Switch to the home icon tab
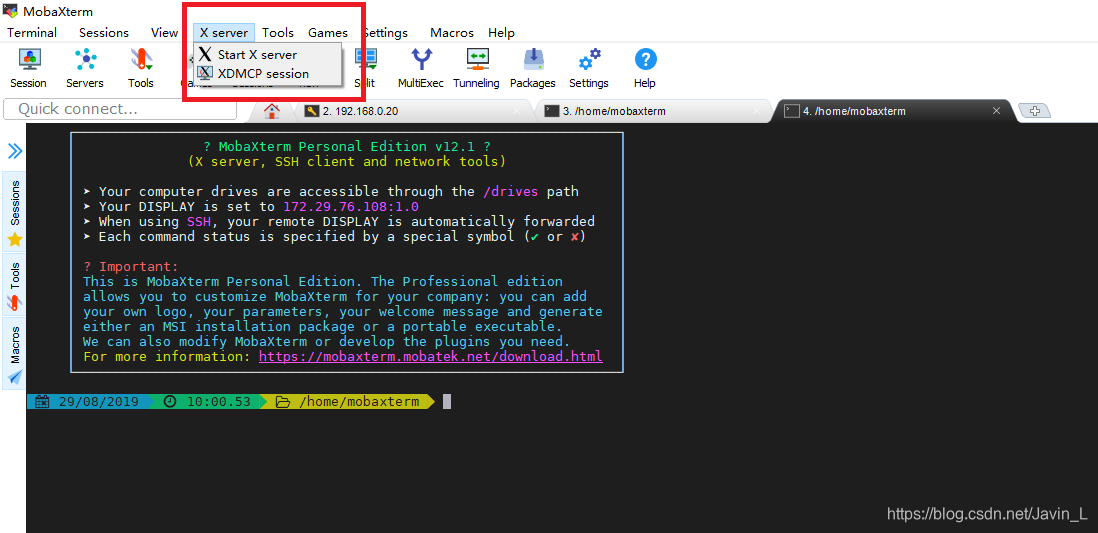This screenshot has height=533, width=1098. tap(272, 111)
